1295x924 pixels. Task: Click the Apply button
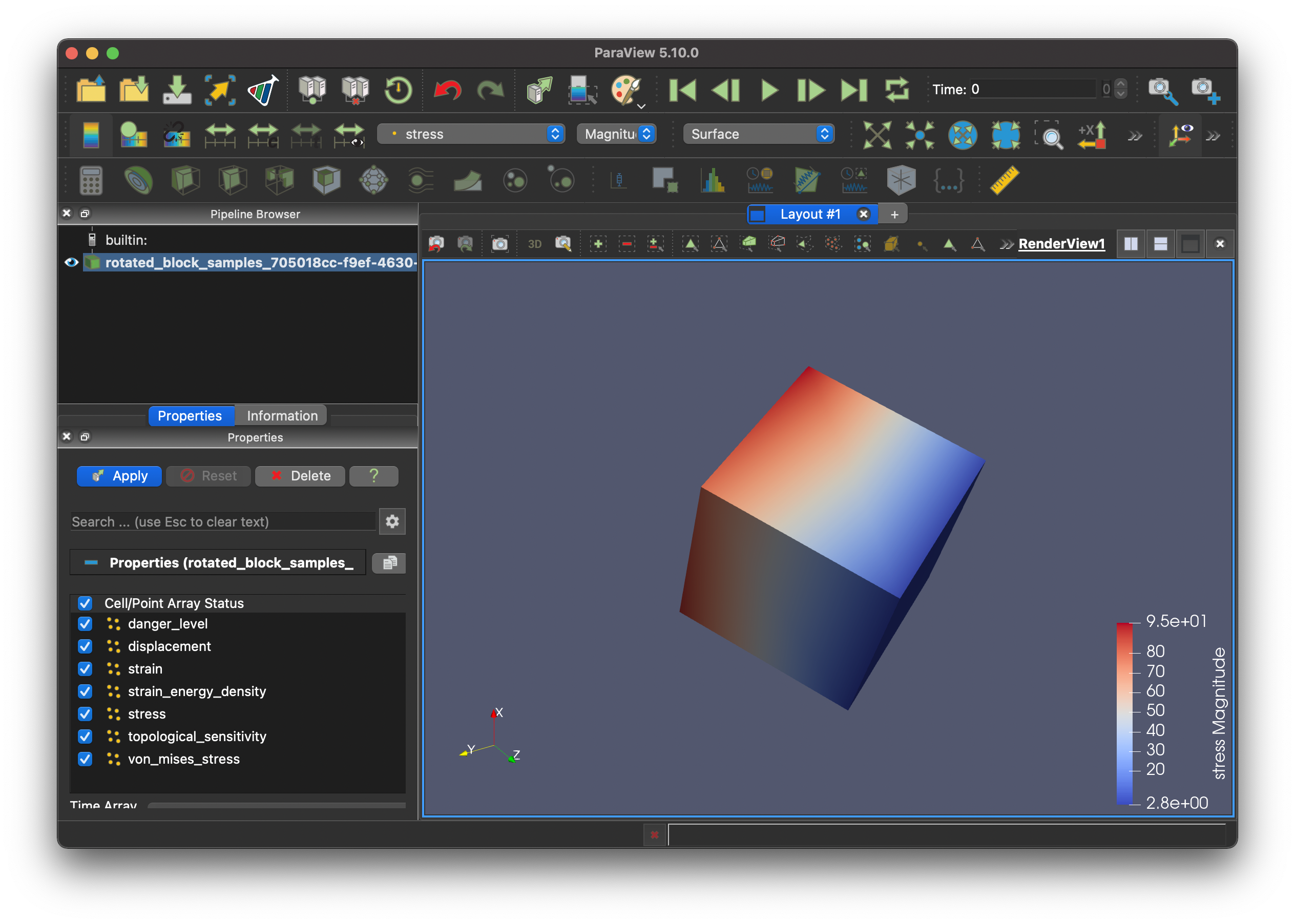coord(119,476)
